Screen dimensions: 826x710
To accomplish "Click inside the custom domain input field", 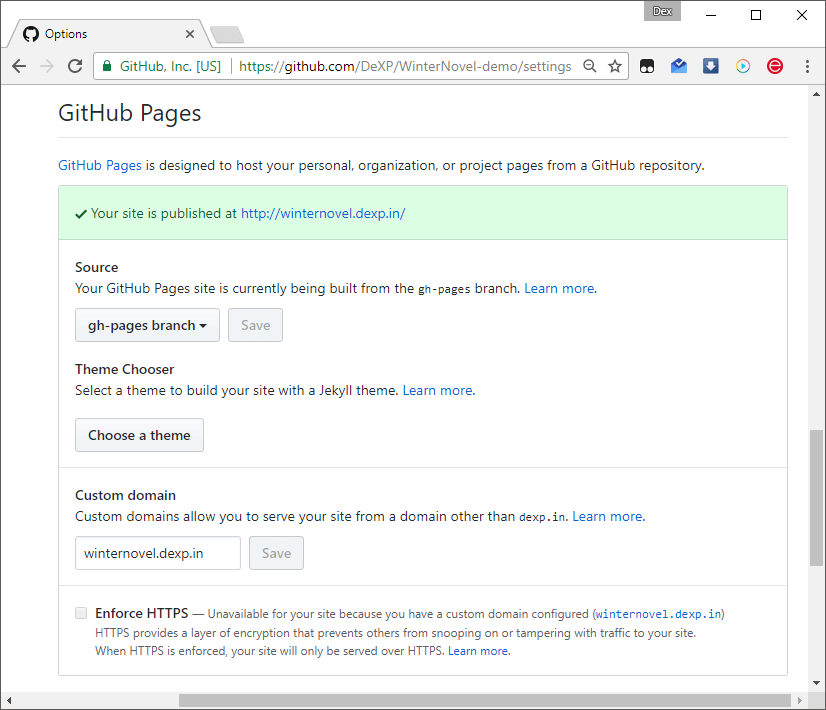I will click(157, 553).
